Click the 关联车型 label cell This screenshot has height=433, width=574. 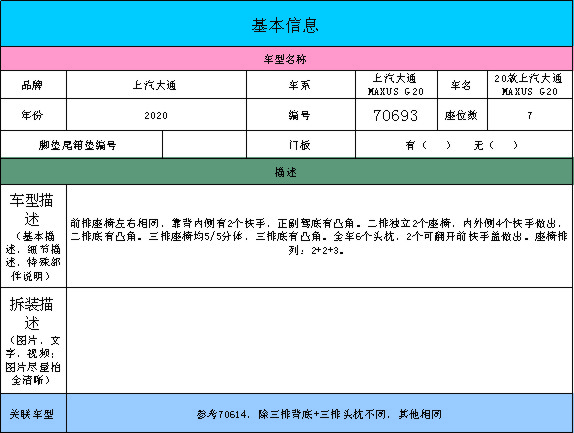(x=33, y=413)
